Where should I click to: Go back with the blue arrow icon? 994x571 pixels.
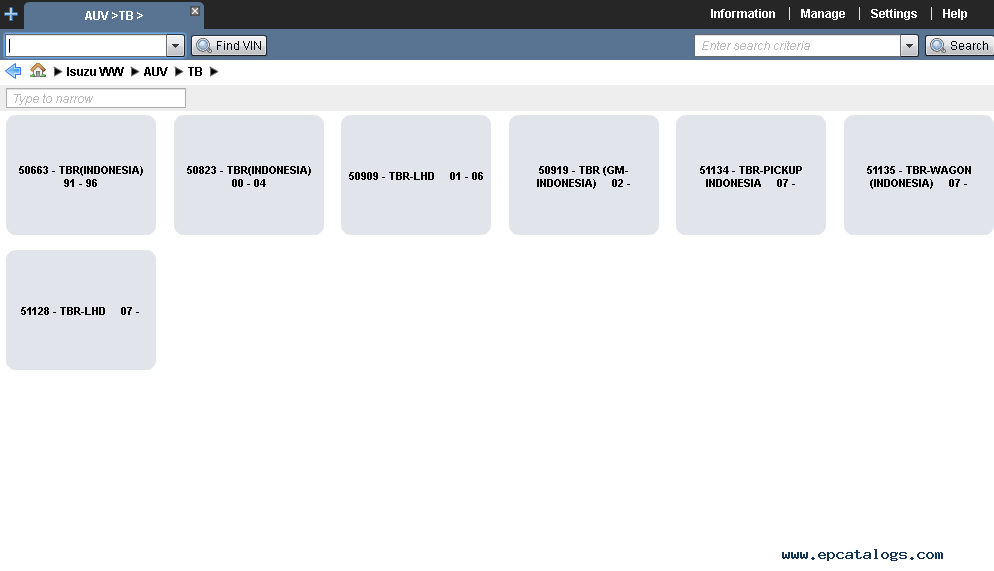point(13,71)
